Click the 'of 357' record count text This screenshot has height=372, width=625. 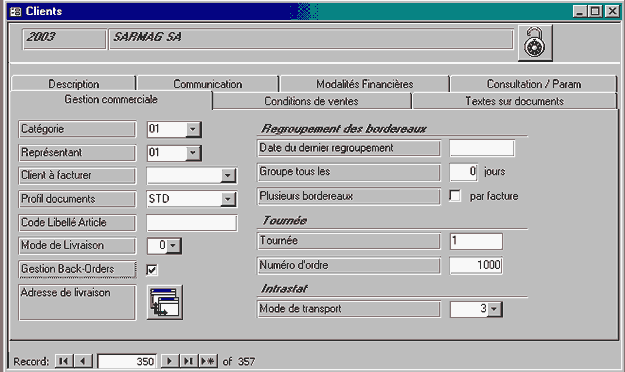(x=239, y=361)
